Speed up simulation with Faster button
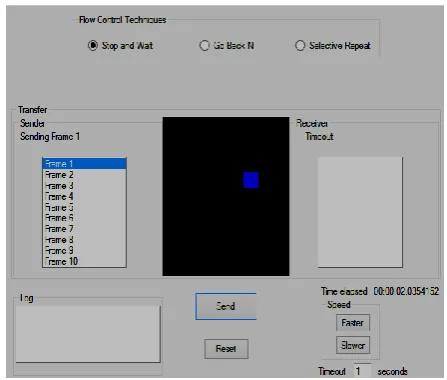Image resolution: width=447 pixels, height=380 pixels. point(353,323)
